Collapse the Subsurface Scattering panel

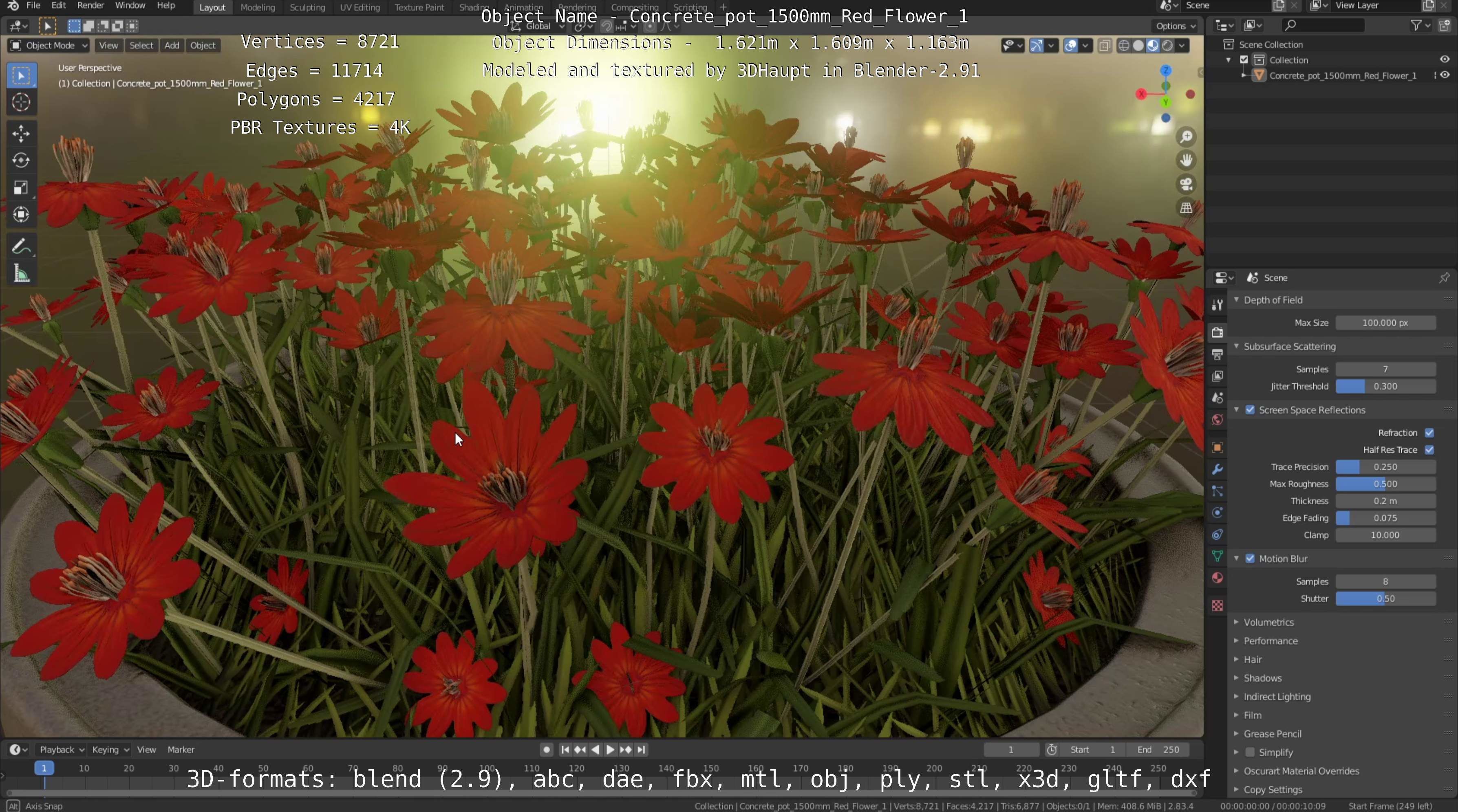click(x=1289, y=347)
